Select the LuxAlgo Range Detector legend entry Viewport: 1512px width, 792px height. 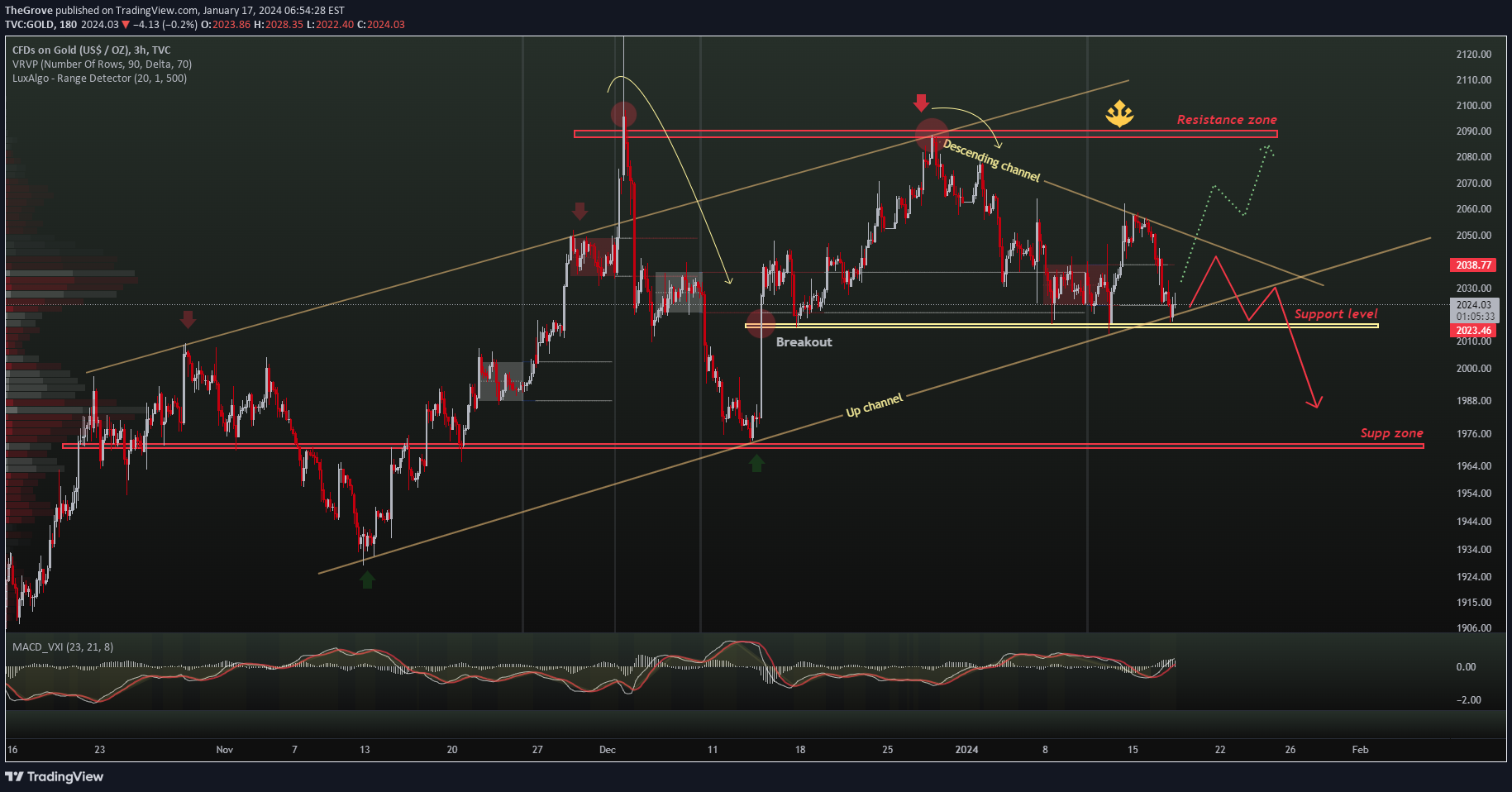pos(99,79)
